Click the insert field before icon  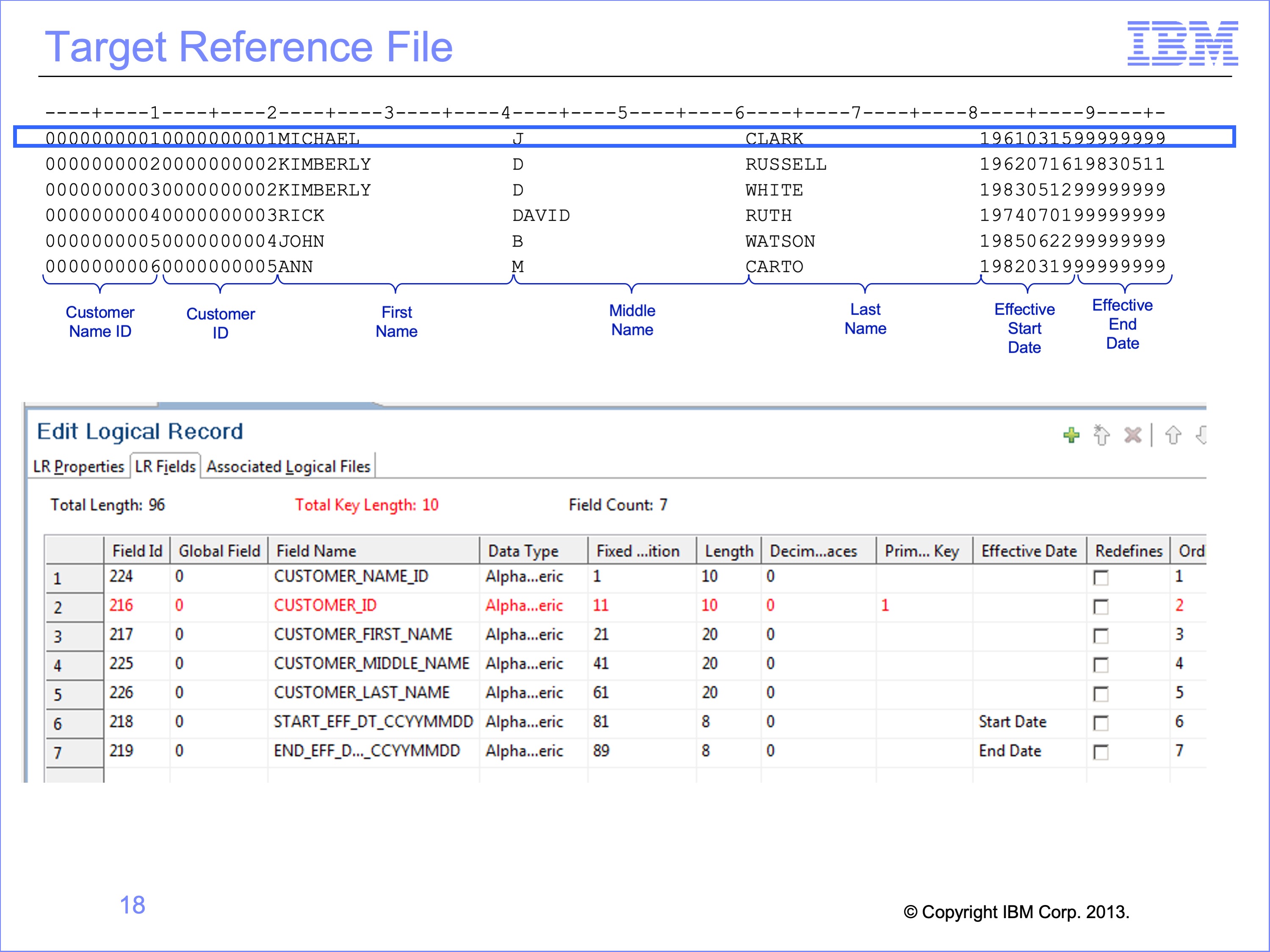[x=1101, y=435]
